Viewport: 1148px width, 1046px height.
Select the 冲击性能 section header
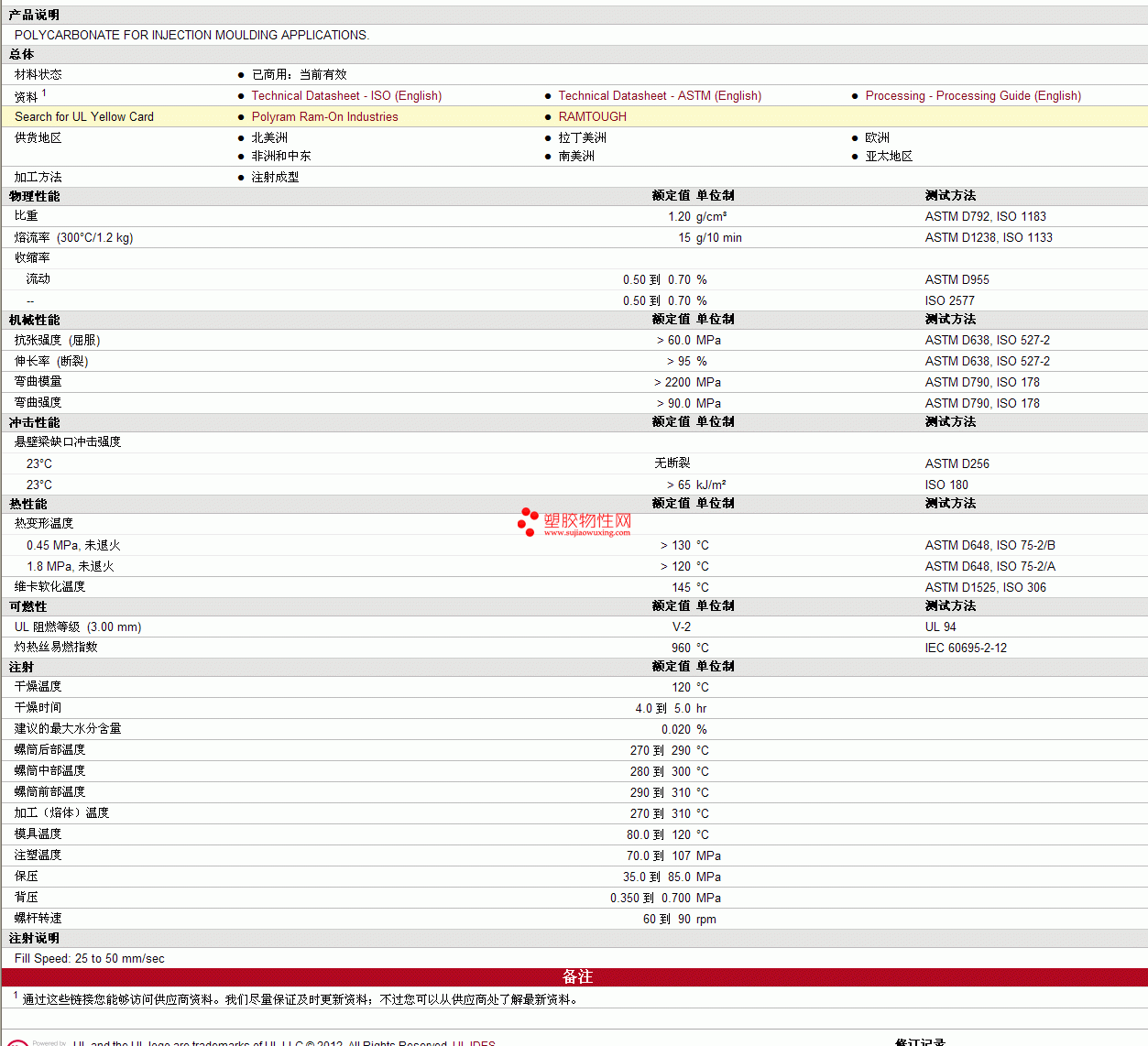click(34, 422)
